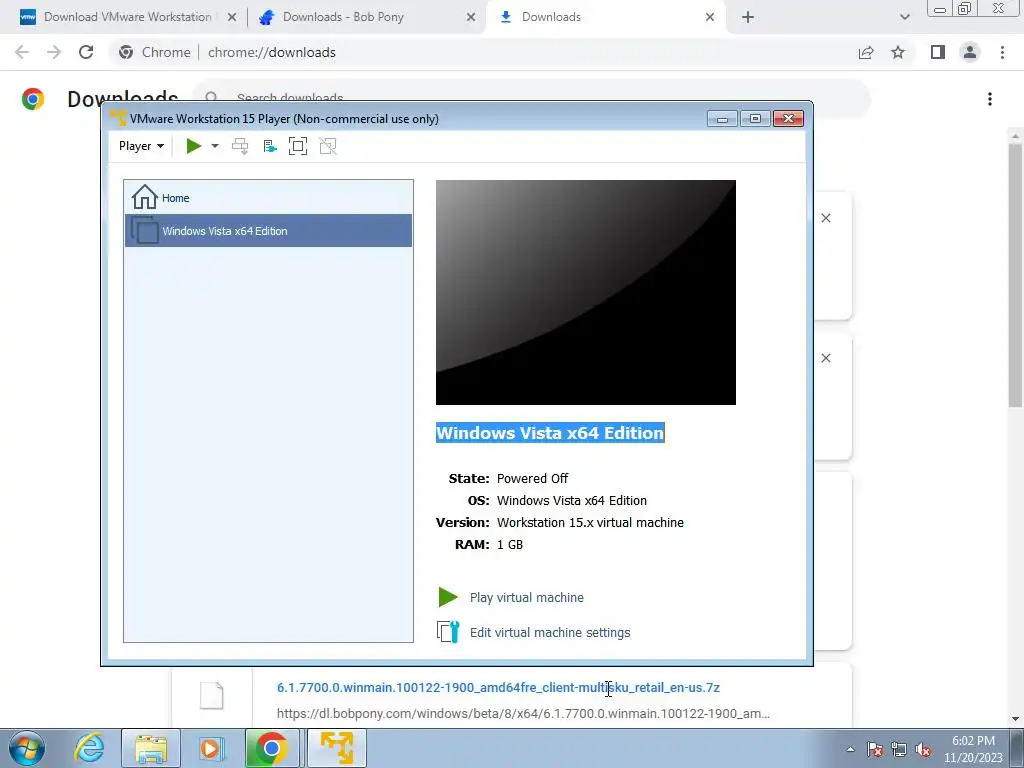Open the Player menu dropdown

pyautogui.click(x=141, y=146)
